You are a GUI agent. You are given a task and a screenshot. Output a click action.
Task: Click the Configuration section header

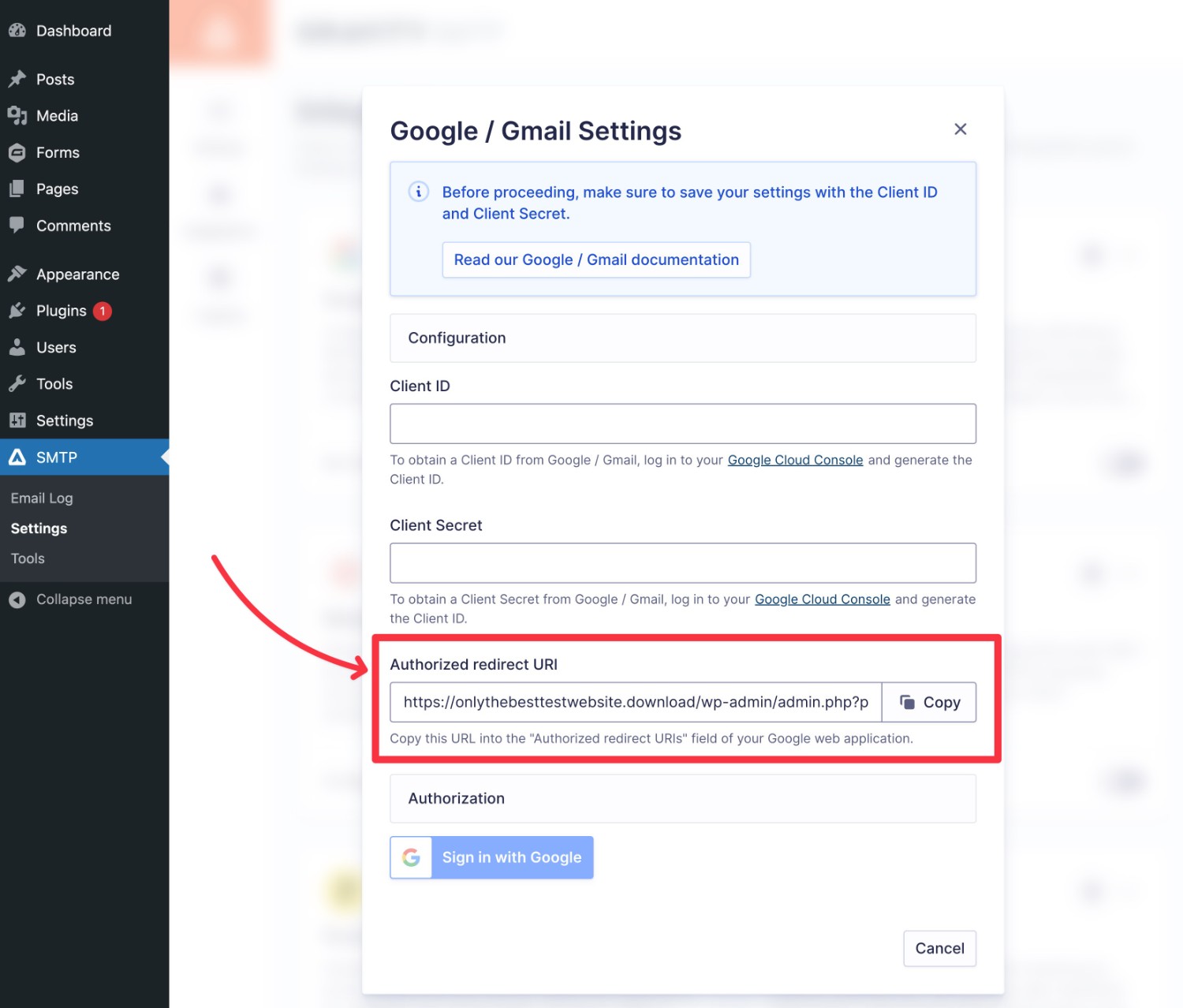coord(683,338)
